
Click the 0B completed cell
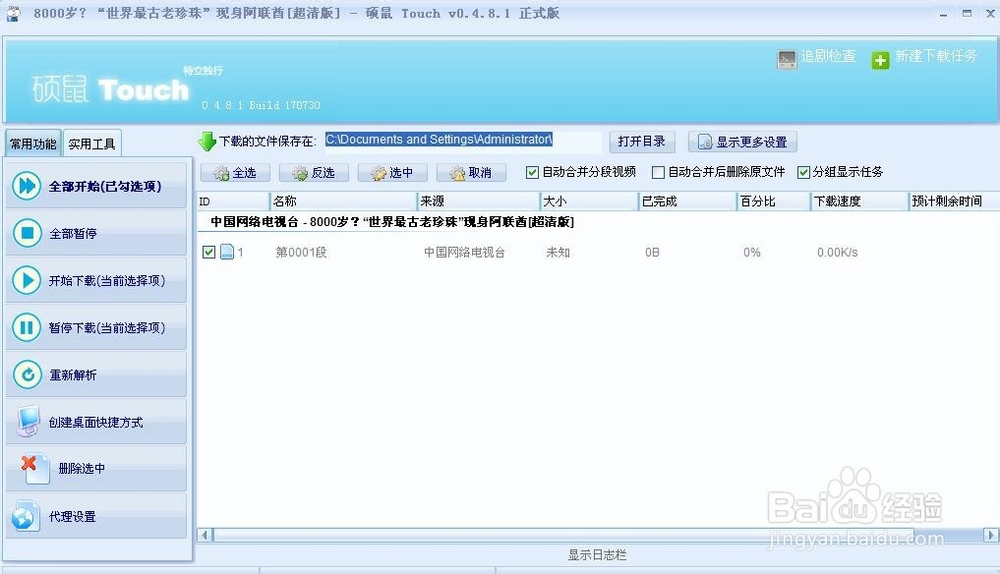pyautogui.click(x=652, y=253)
